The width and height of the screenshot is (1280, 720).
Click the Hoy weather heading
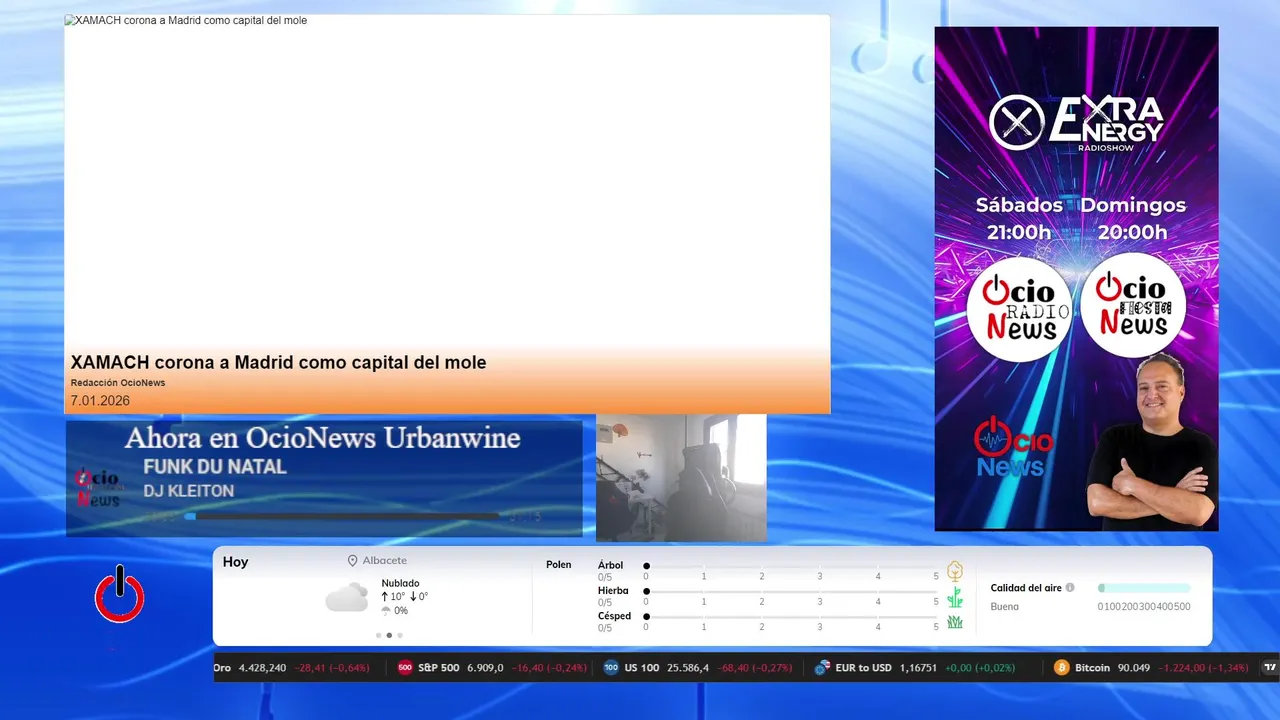tap(236, 562)
